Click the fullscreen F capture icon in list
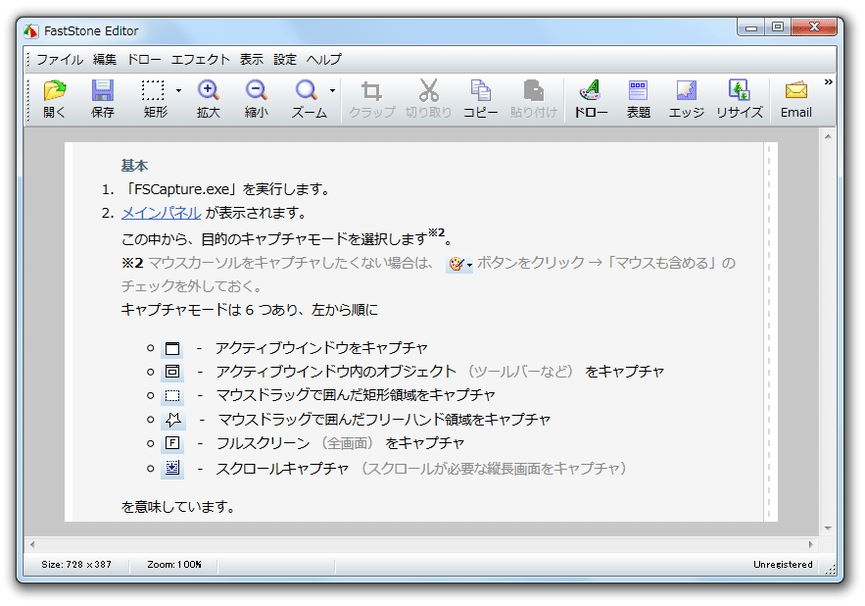The height and width of the screenshot is (606, 865). pyautogui.click(x=172, y=443)
